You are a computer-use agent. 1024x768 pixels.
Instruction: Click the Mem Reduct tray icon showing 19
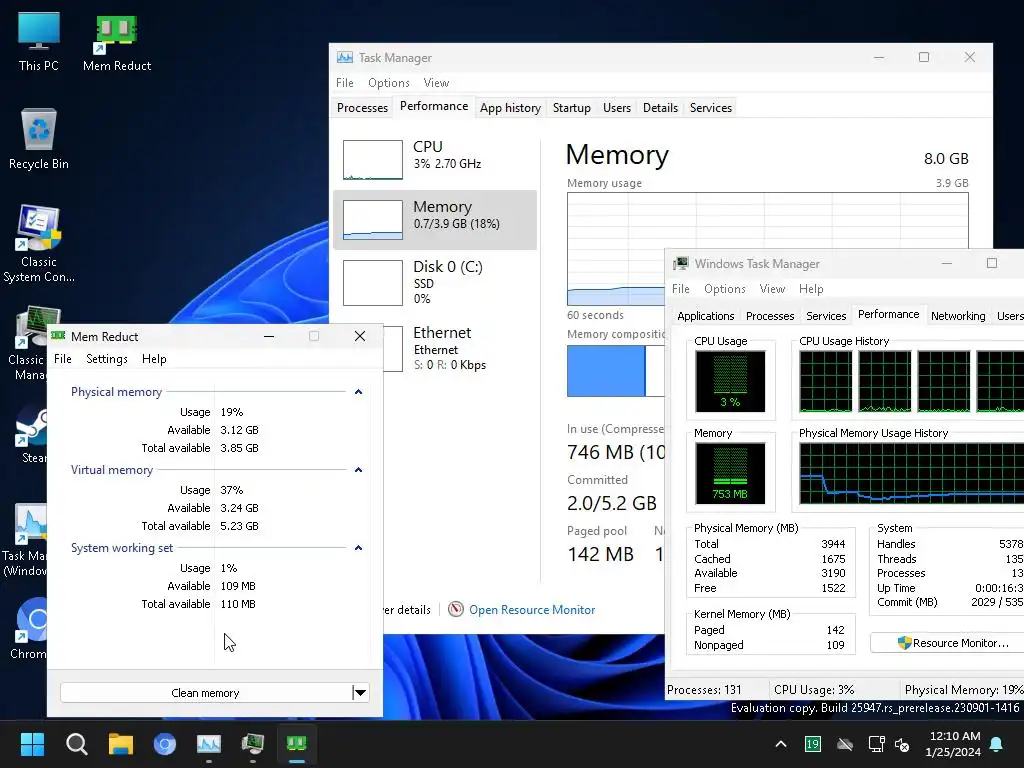(x=812, y=744)
